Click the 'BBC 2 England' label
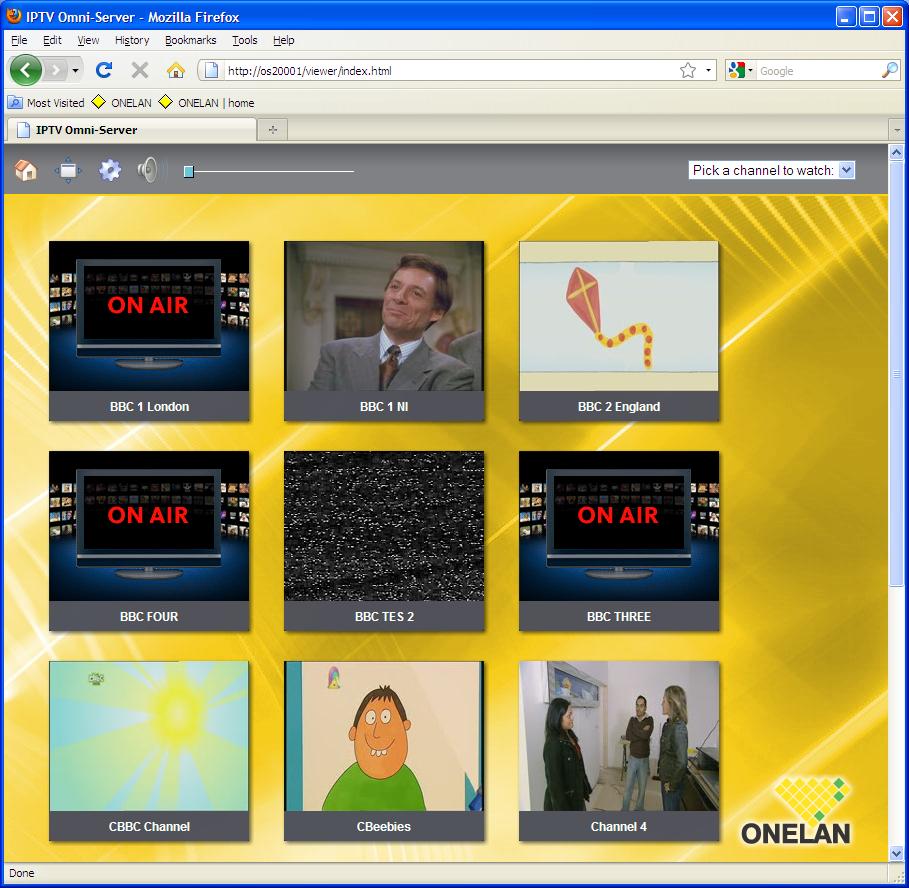The image size is (909, 888). pyautogui.click(x=619, y=406)
